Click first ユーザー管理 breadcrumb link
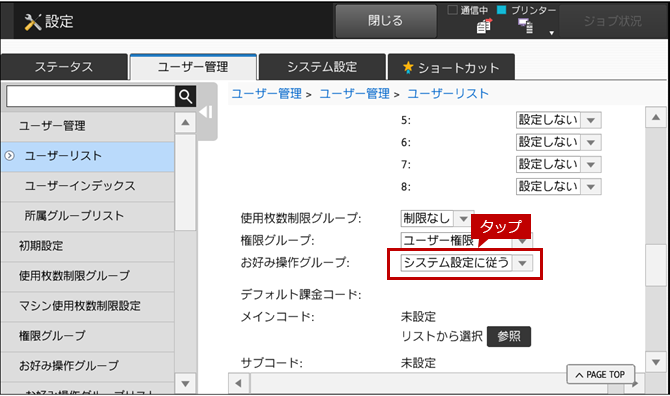 coord(267,94)
